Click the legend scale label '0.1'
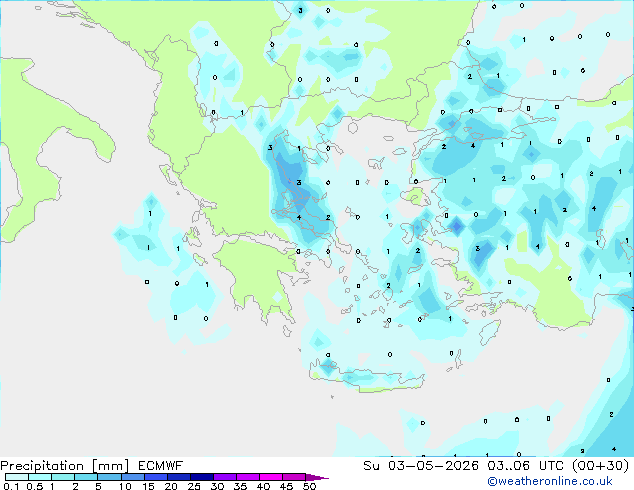634x490 pixels. click(11, 486)
